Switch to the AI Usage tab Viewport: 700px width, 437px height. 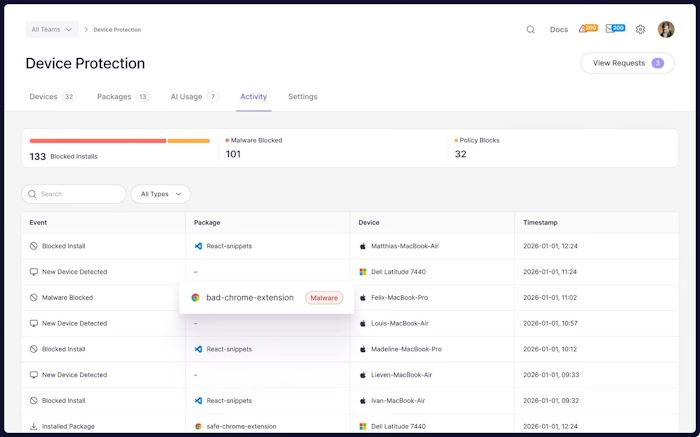[x=195, y=96]
